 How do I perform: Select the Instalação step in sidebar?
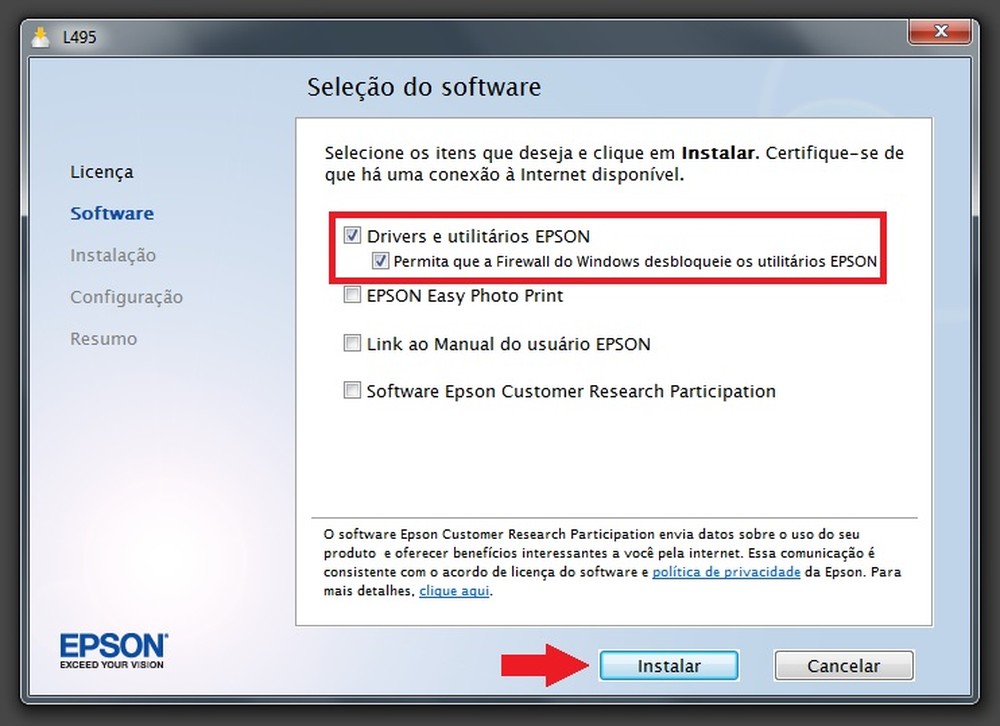pos(113,255)
